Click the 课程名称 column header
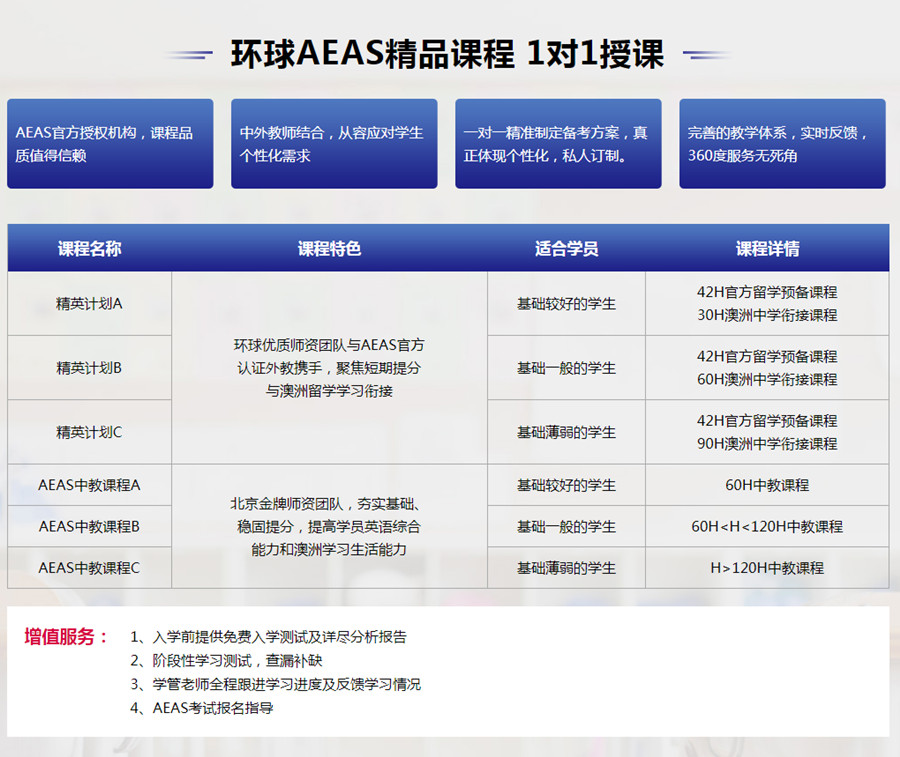 click(89, 249)
